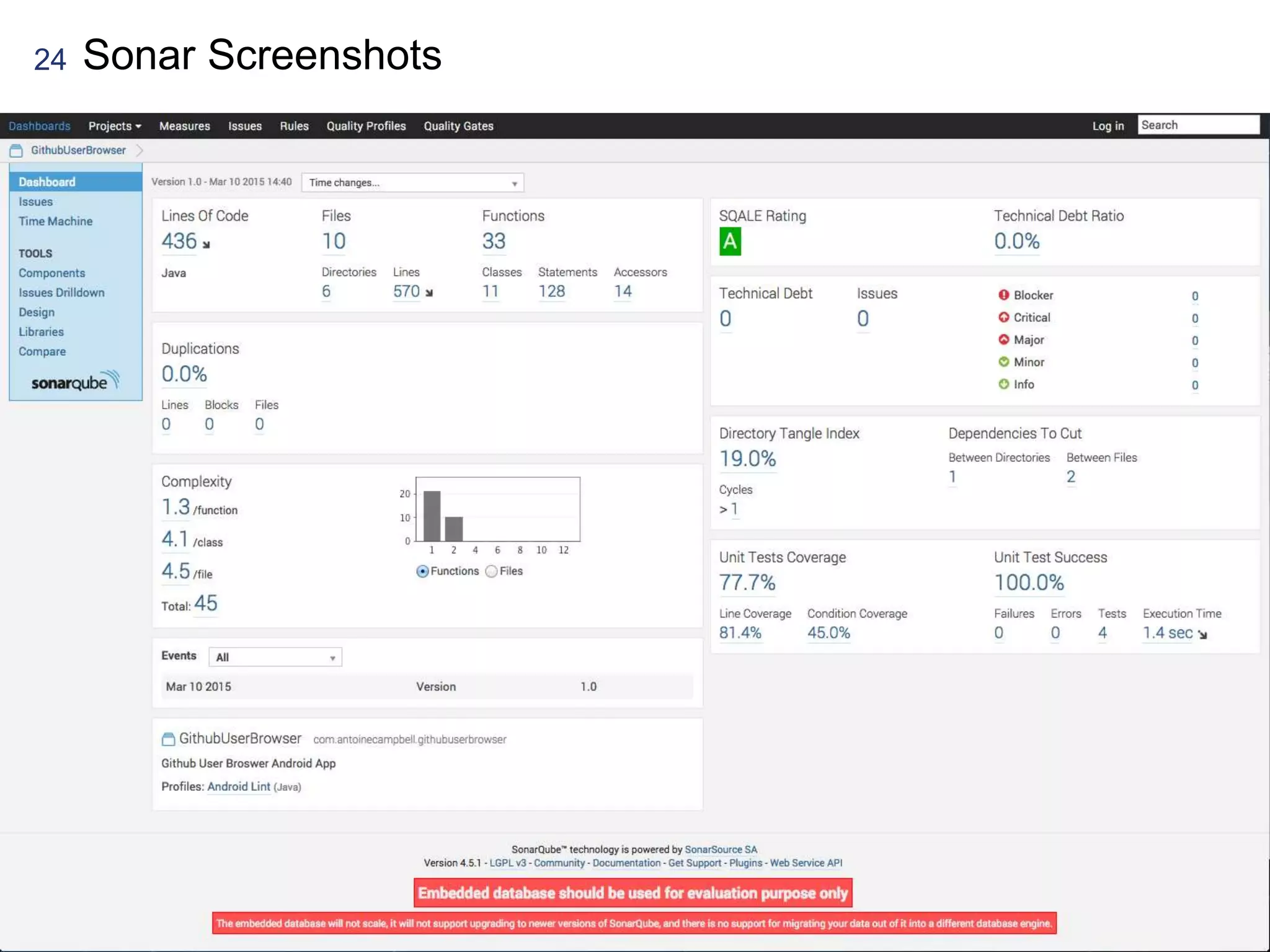
Task: Open Components tool in sidebar
Action: [x=51, y=273]
